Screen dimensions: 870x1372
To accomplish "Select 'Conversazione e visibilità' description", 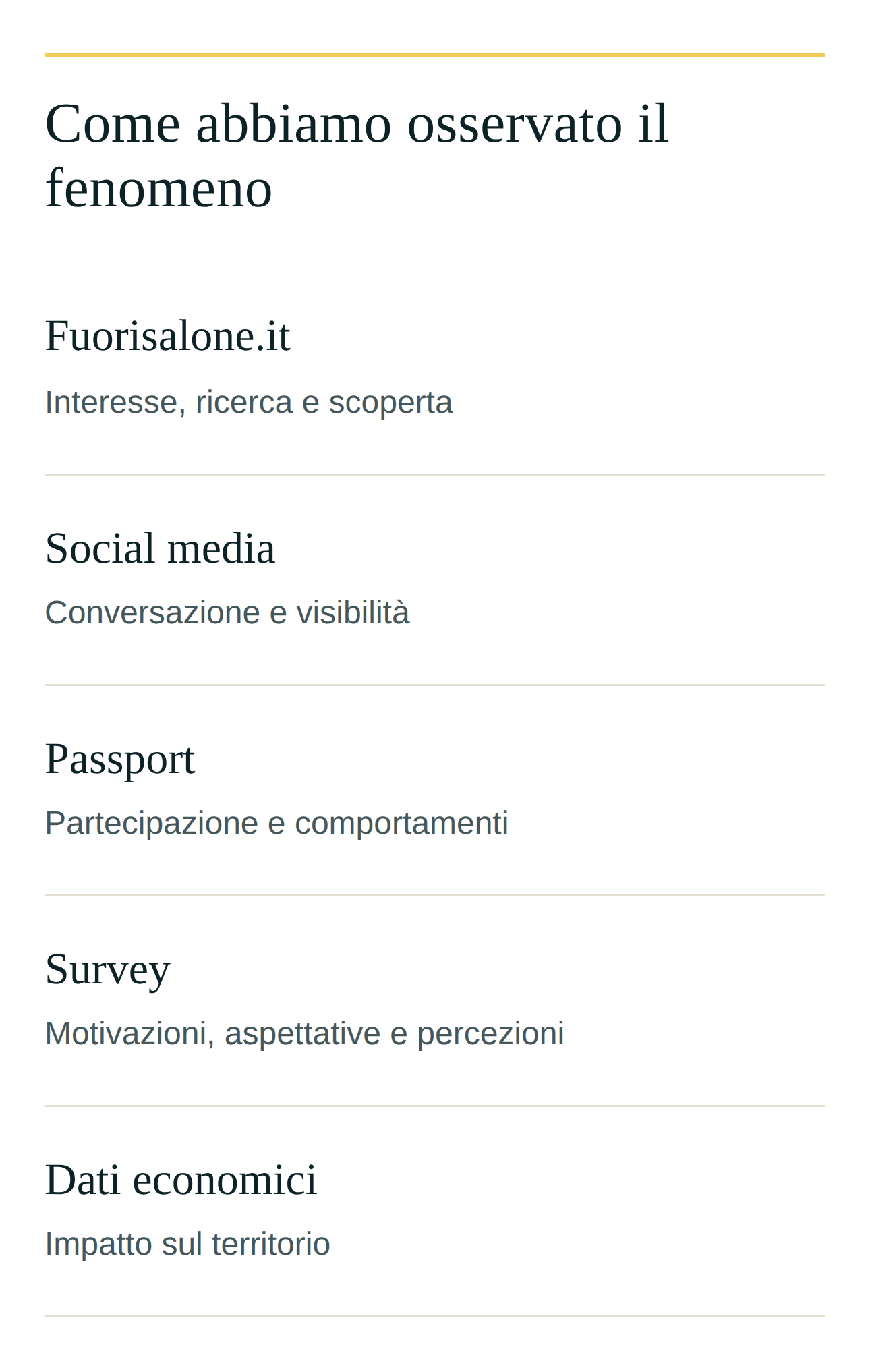I will point(227,612).
